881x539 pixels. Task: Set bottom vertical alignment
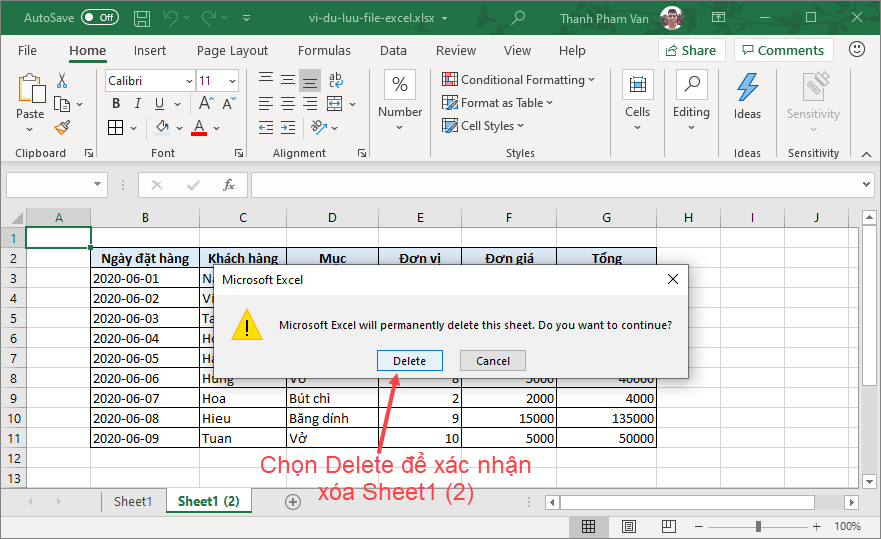(x=310, y=80)
